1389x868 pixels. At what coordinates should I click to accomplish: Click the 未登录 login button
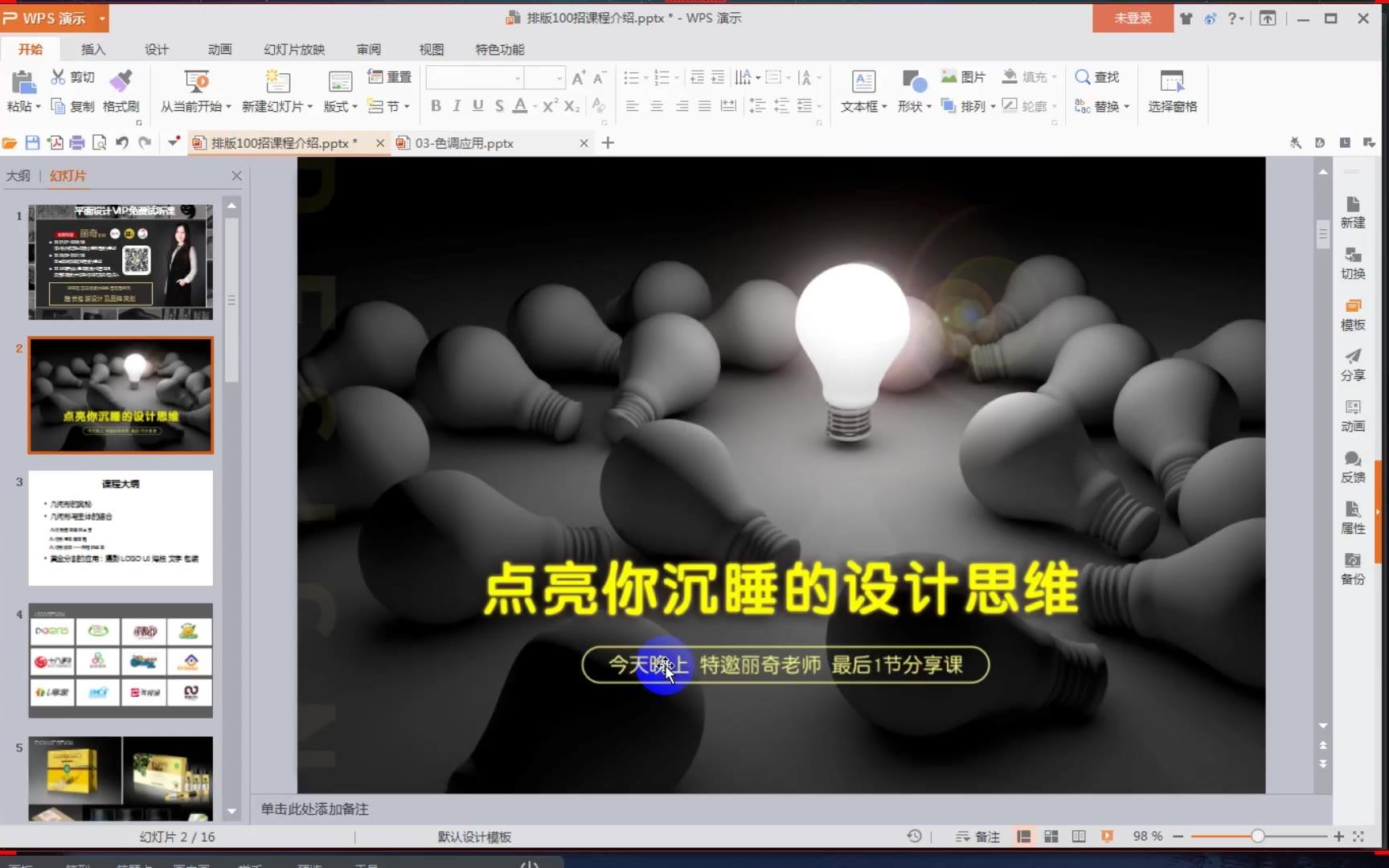1132,17
